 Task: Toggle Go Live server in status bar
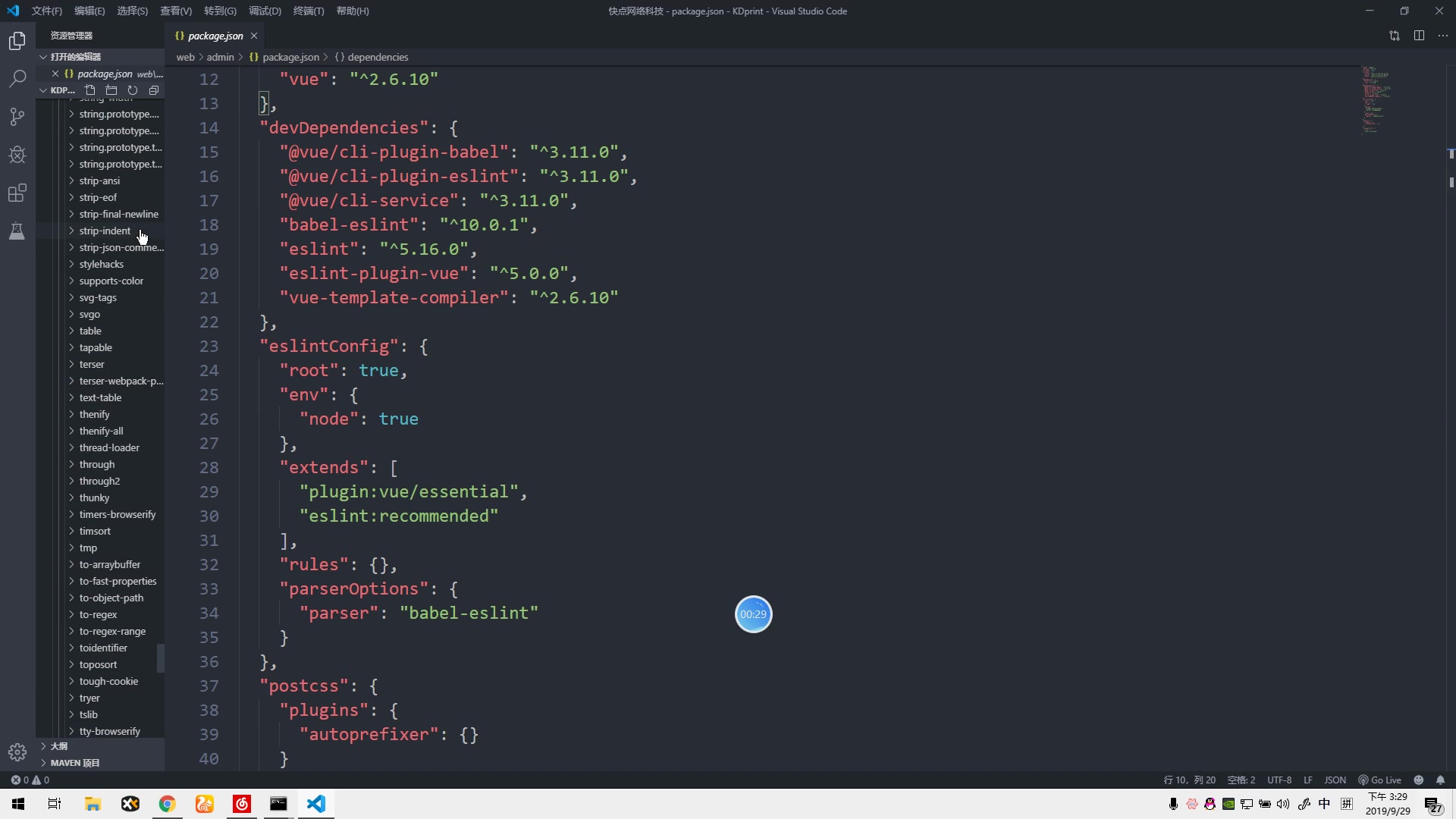click(x=1380, y=780)
